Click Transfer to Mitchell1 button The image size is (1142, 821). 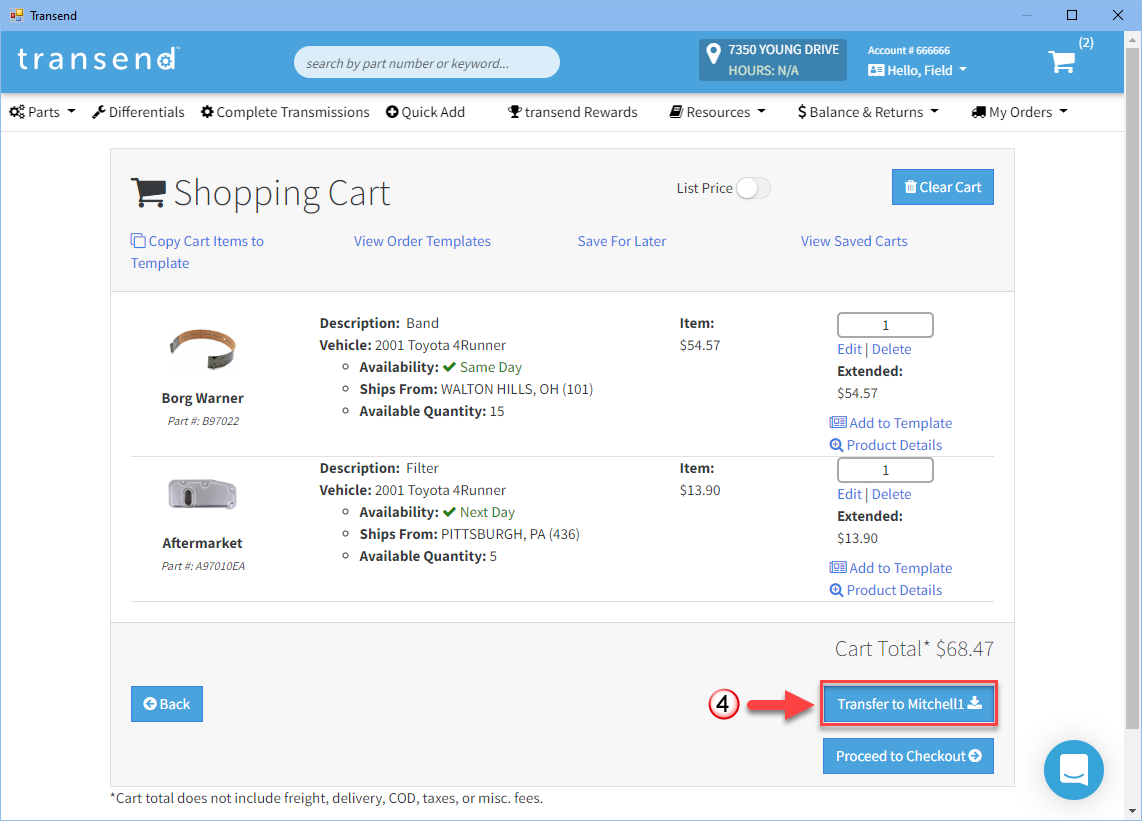pos(908,704)
